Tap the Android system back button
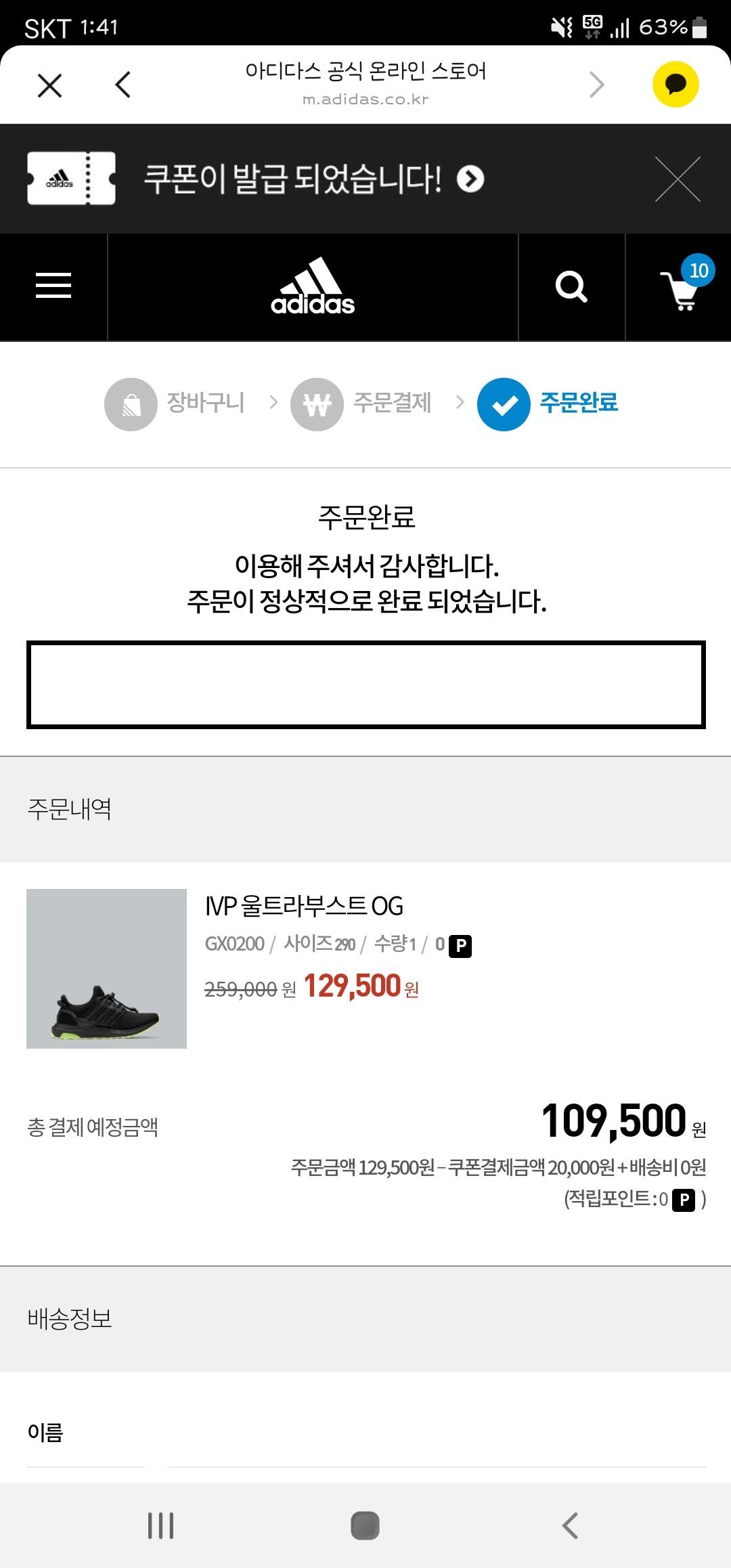This screenshot has width=731, height=1568. point(570,1525)
